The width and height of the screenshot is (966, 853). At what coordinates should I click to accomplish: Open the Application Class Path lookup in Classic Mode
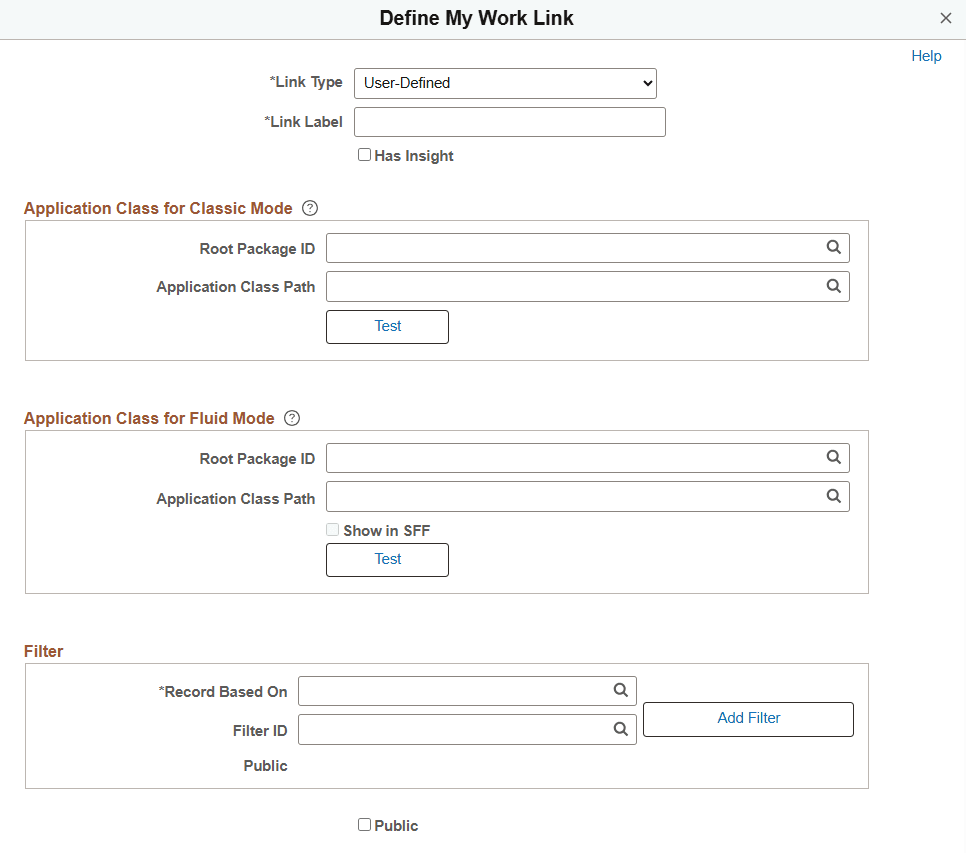834,286
